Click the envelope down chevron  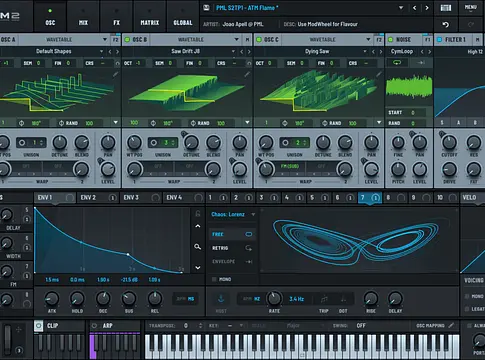198,267
